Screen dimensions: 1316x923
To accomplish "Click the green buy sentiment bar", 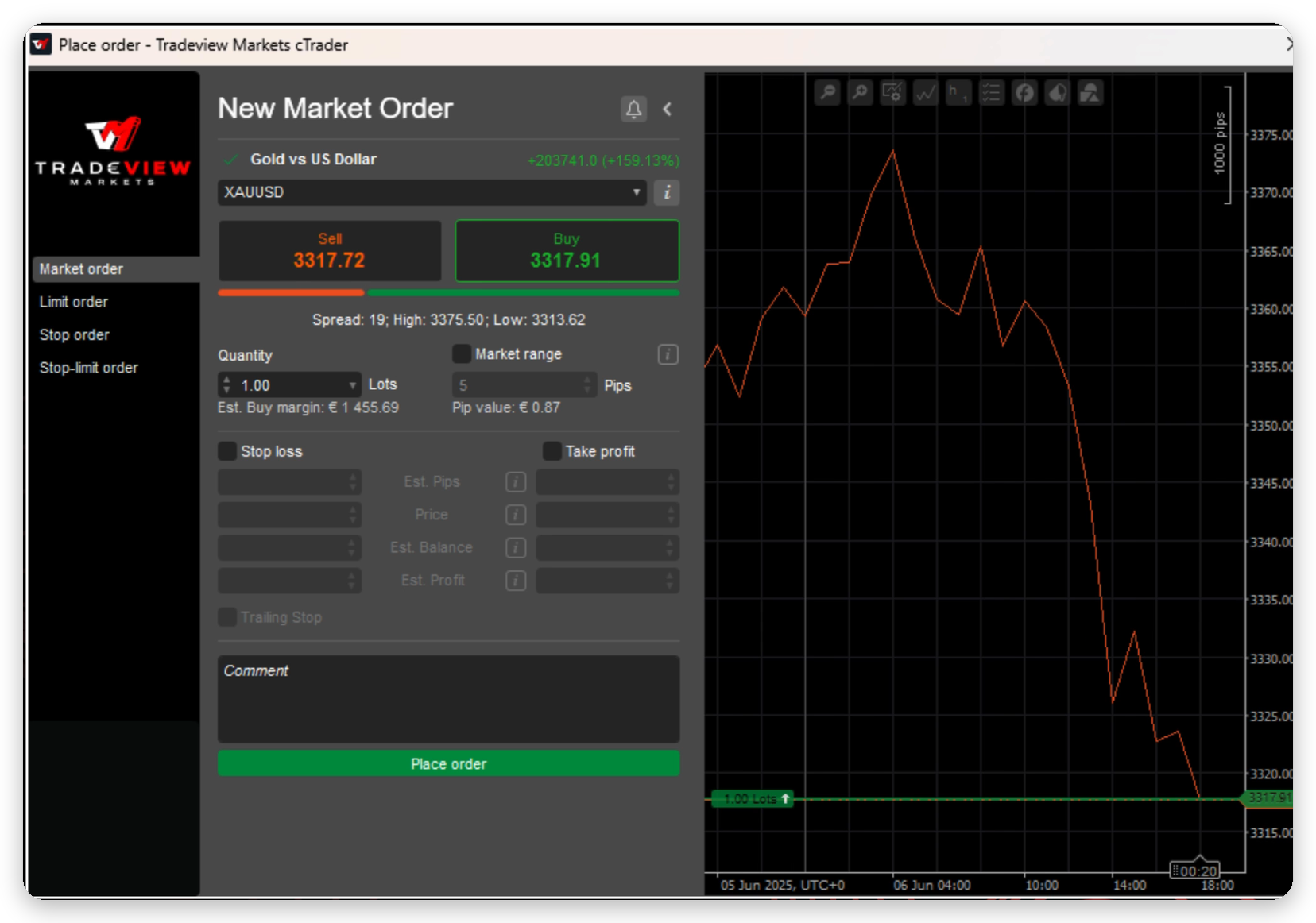I will coord(524,293).
